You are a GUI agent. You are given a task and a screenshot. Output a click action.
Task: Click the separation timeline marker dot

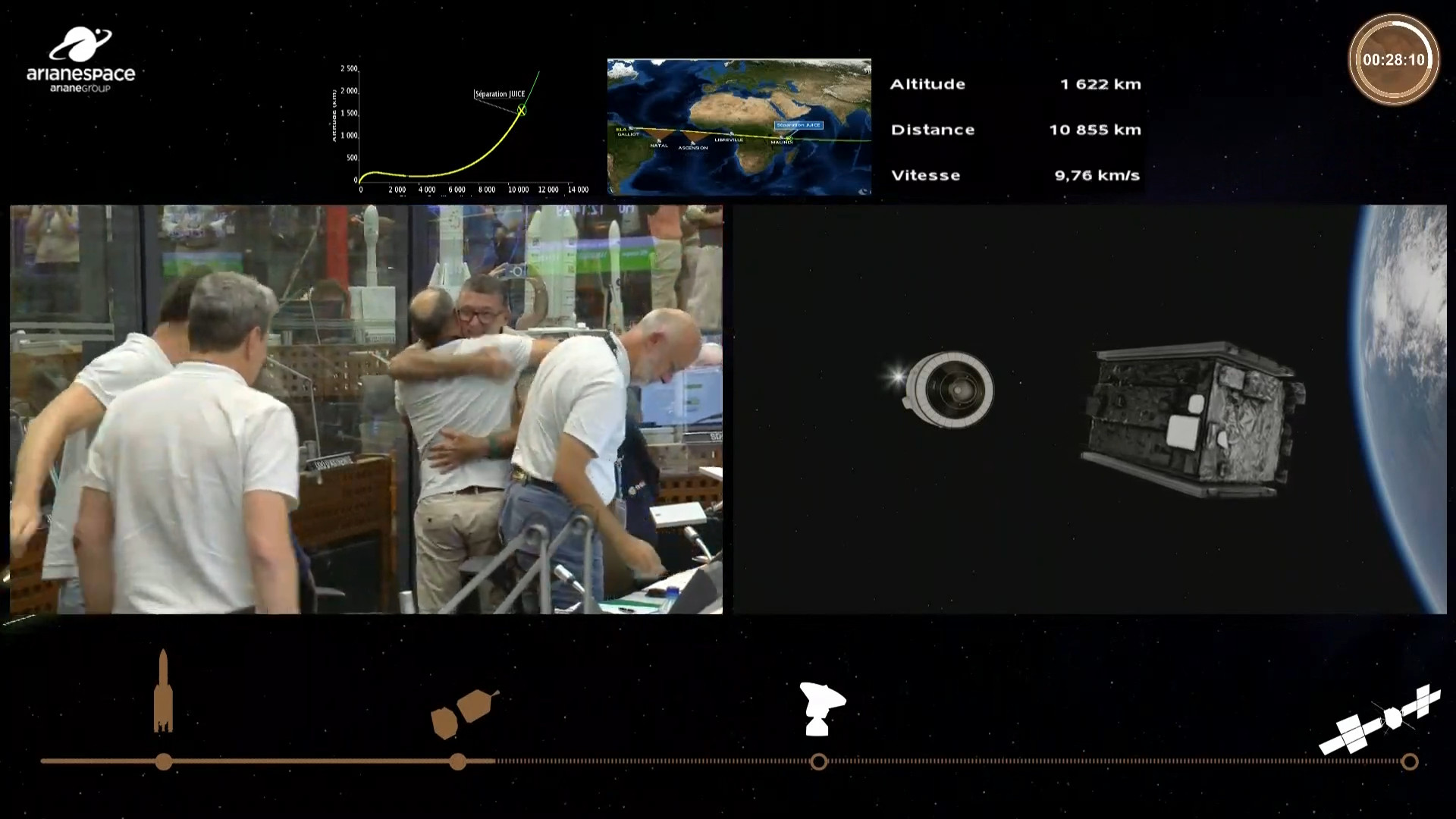coord(458,762)
